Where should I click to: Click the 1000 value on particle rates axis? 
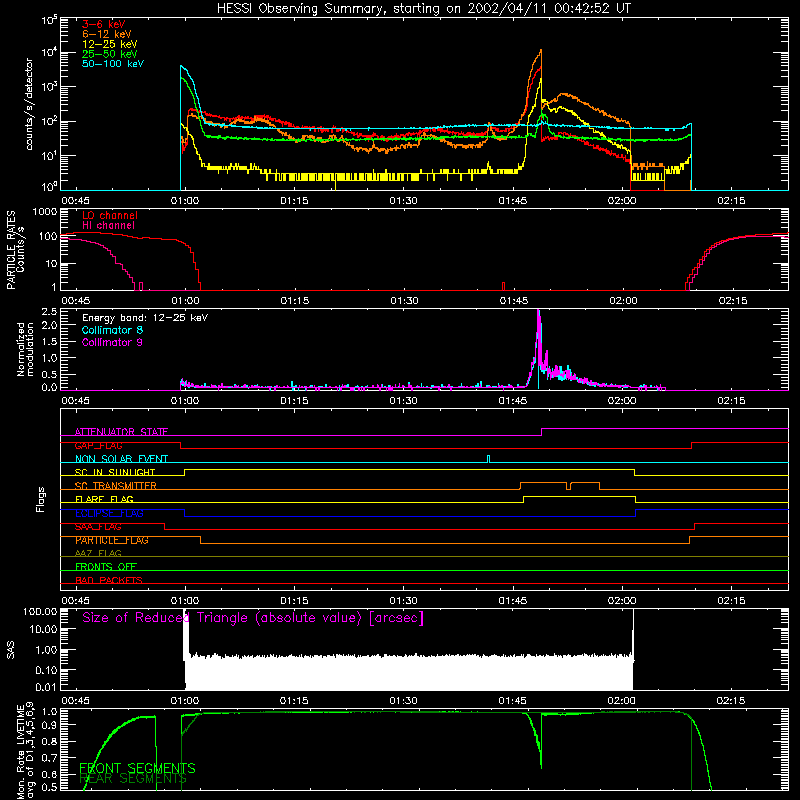45,212
